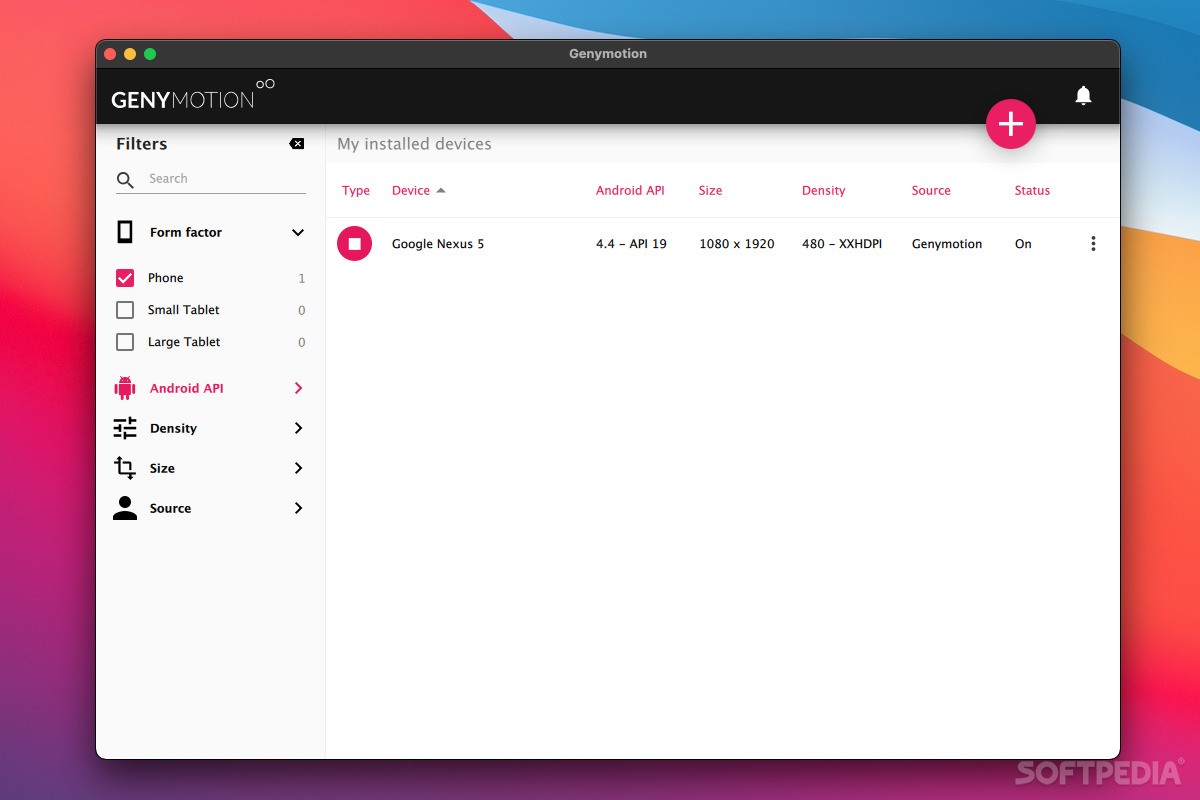Expand the Android API filter chevron
Screen dimensions: 1200x800
point(298,388)
